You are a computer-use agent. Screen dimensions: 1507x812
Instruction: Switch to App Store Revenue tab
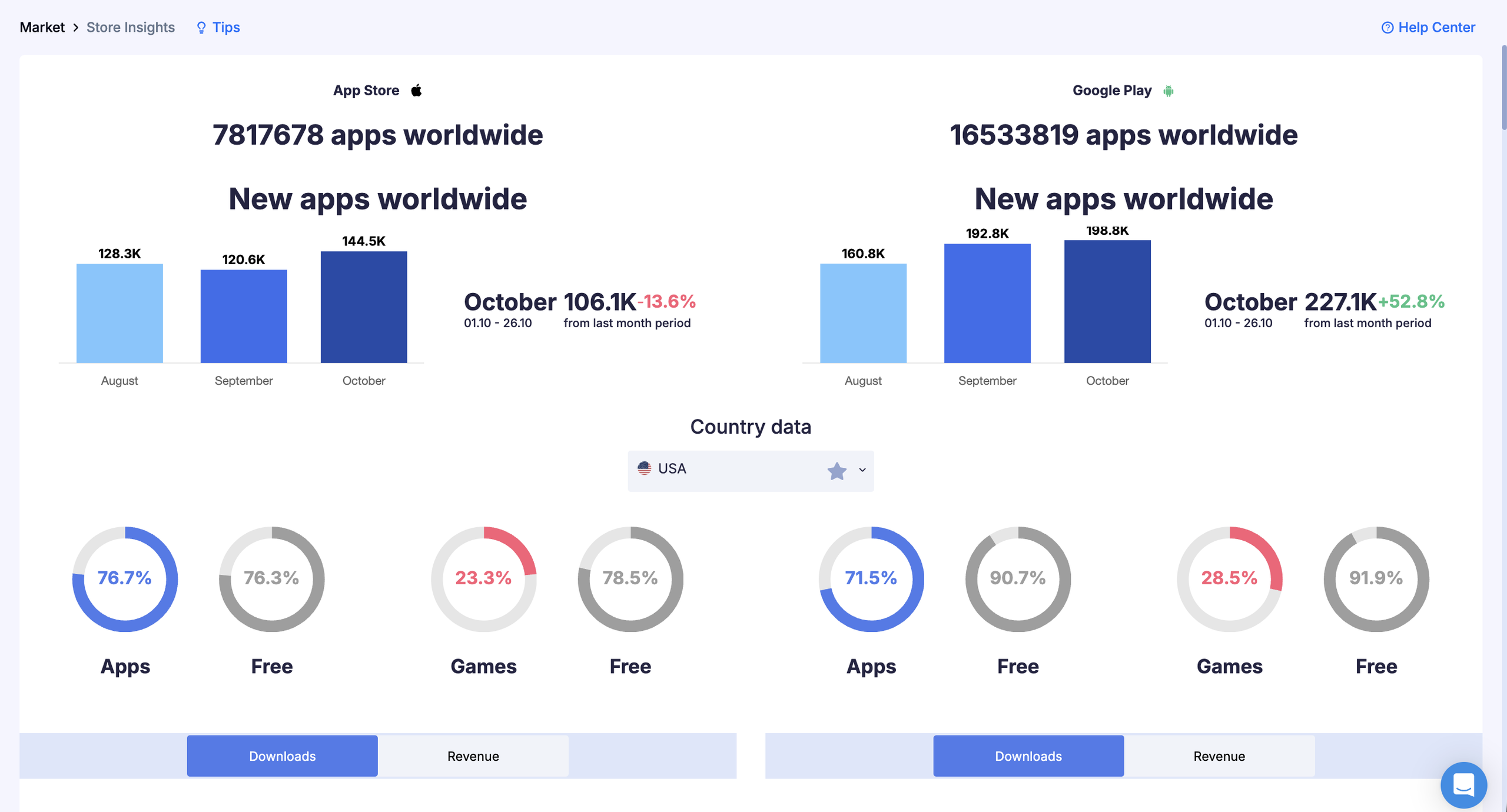click(x=473, y=756)
